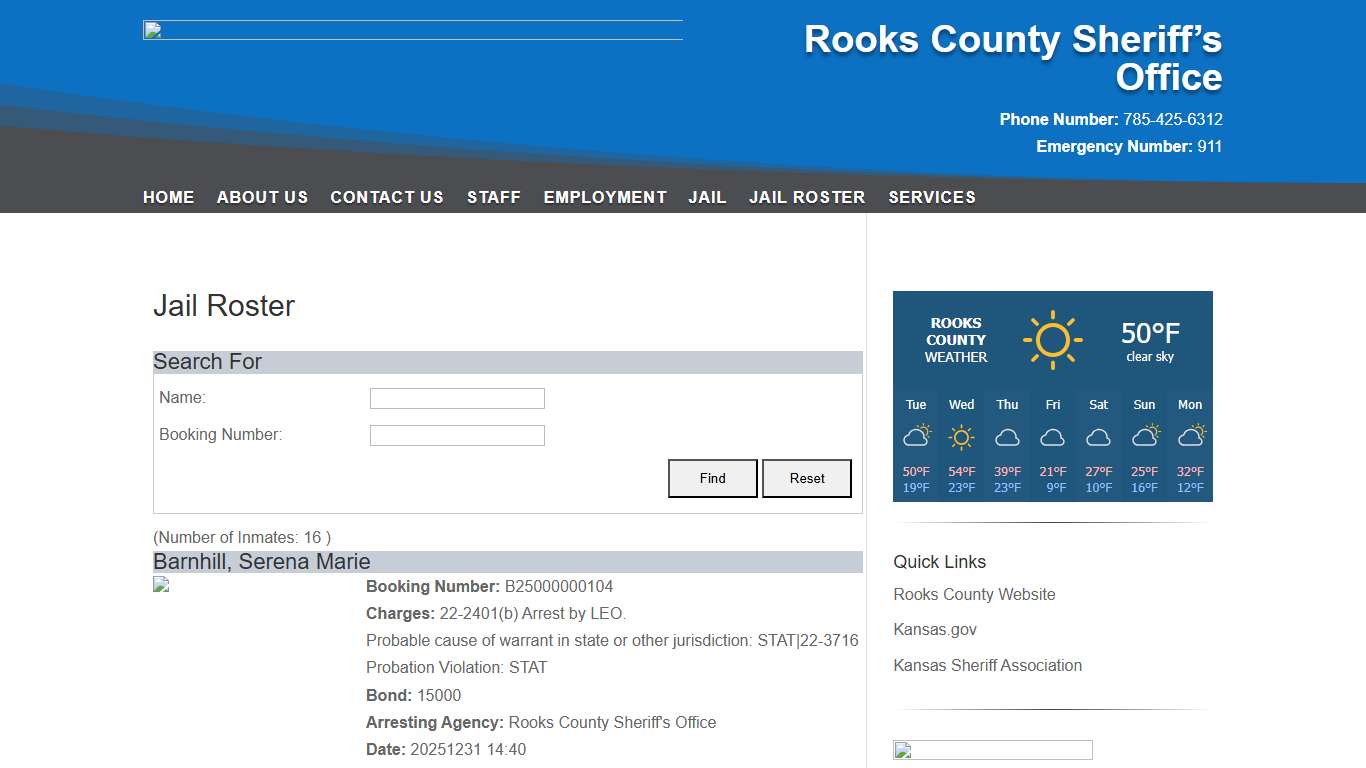The width and height of the screenshot is (1366, 768).
Task: Click the broken image icon near Barnhill's record
Action: click(160, 585)
